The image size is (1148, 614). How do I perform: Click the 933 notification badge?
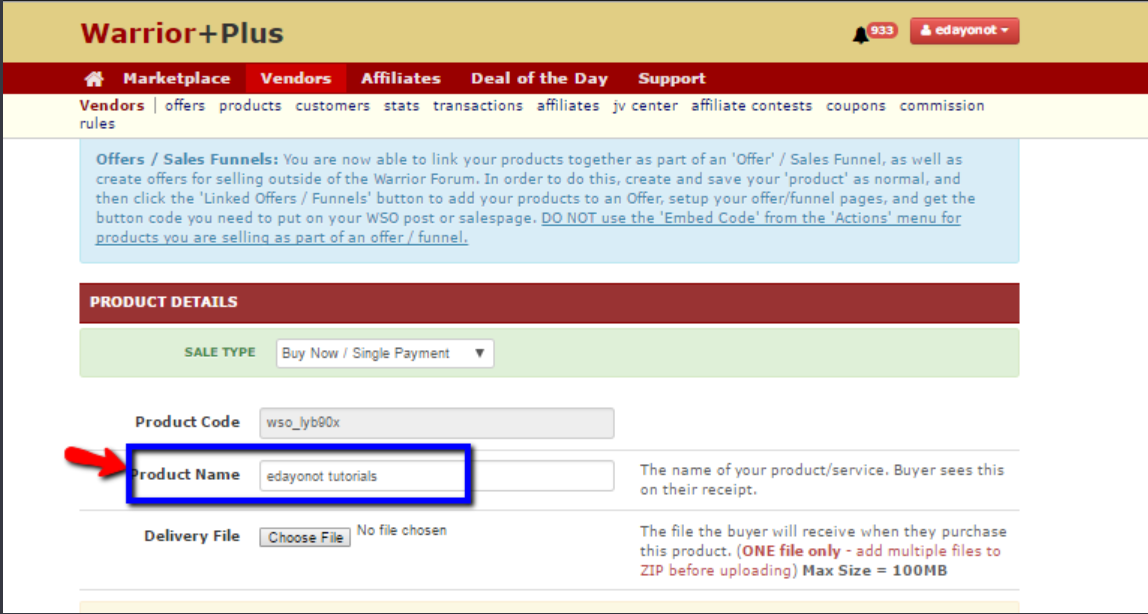882,30
